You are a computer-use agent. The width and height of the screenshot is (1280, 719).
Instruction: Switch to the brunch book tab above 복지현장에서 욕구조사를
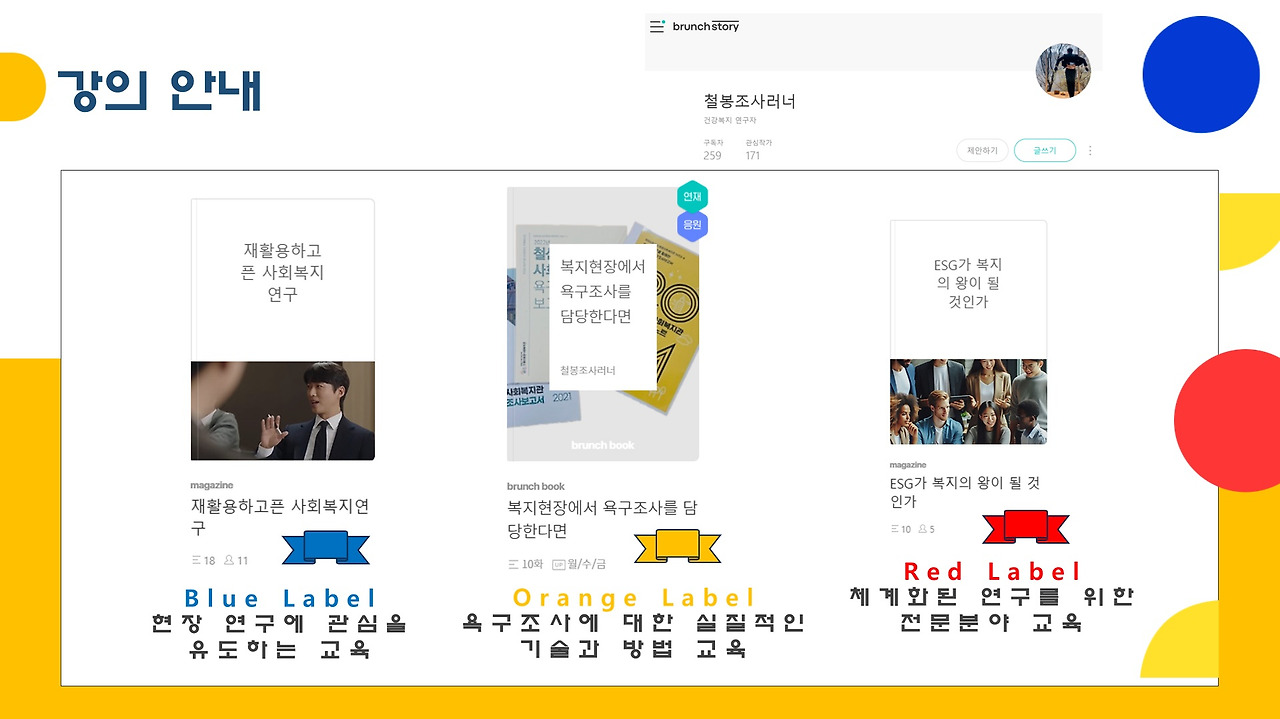[x=535, y=485]
